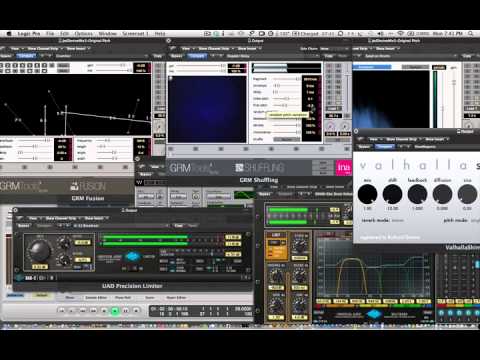Open the Apple menu

(9, 34)
